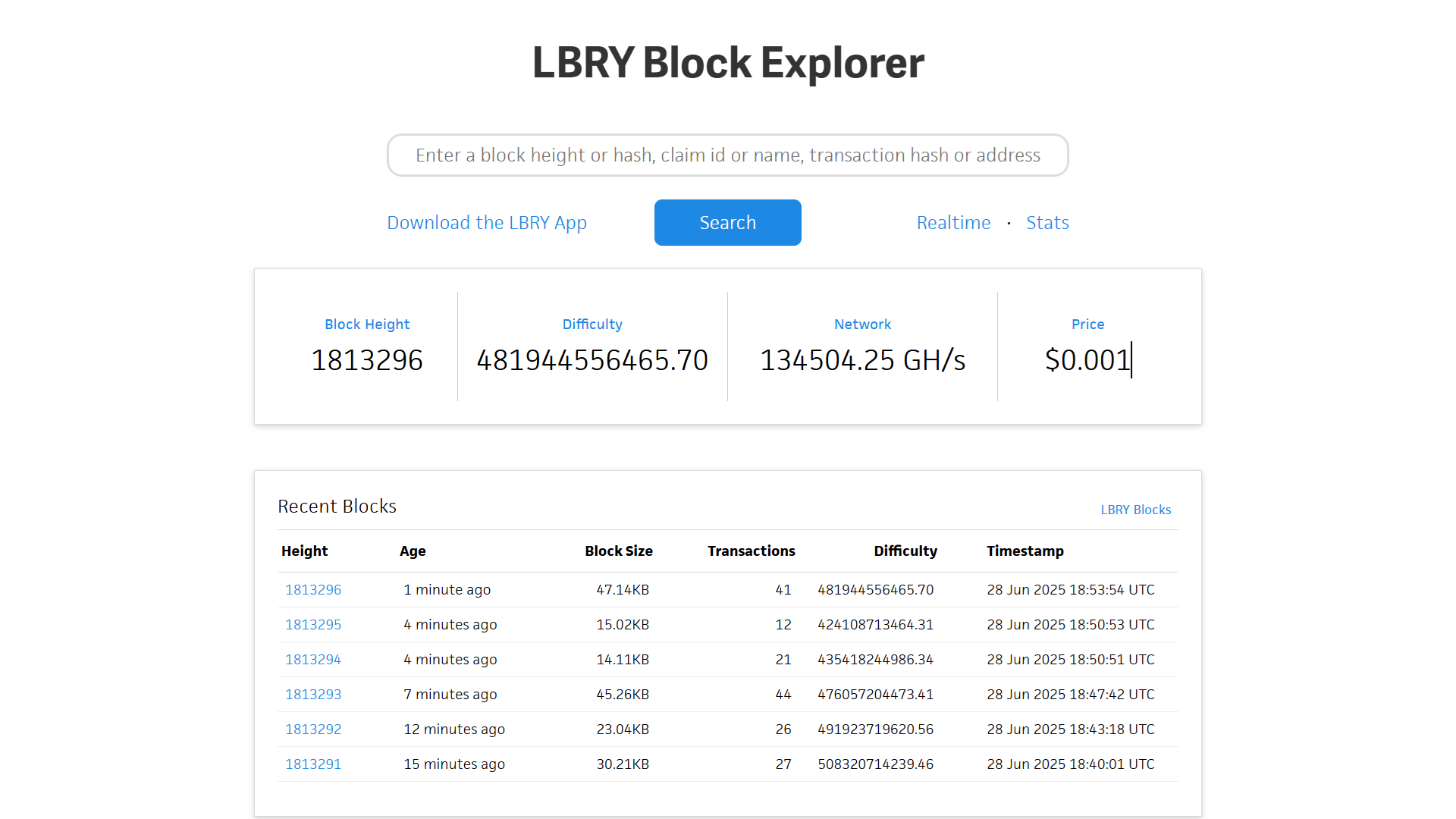This screenshot has width=1456, height=819.
Task: Open block 1813295 details
Action: click(x=313, y=625)
